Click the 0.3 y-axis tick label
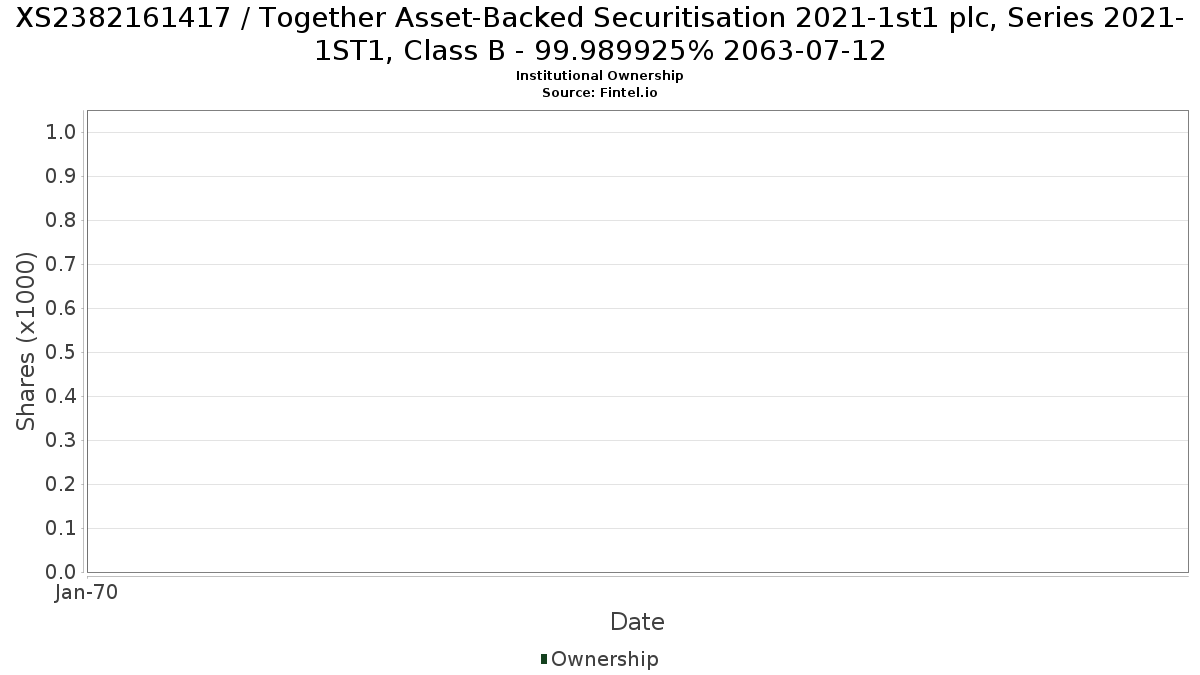This screenshot has height=675, width=1200. tap(62, 440)
